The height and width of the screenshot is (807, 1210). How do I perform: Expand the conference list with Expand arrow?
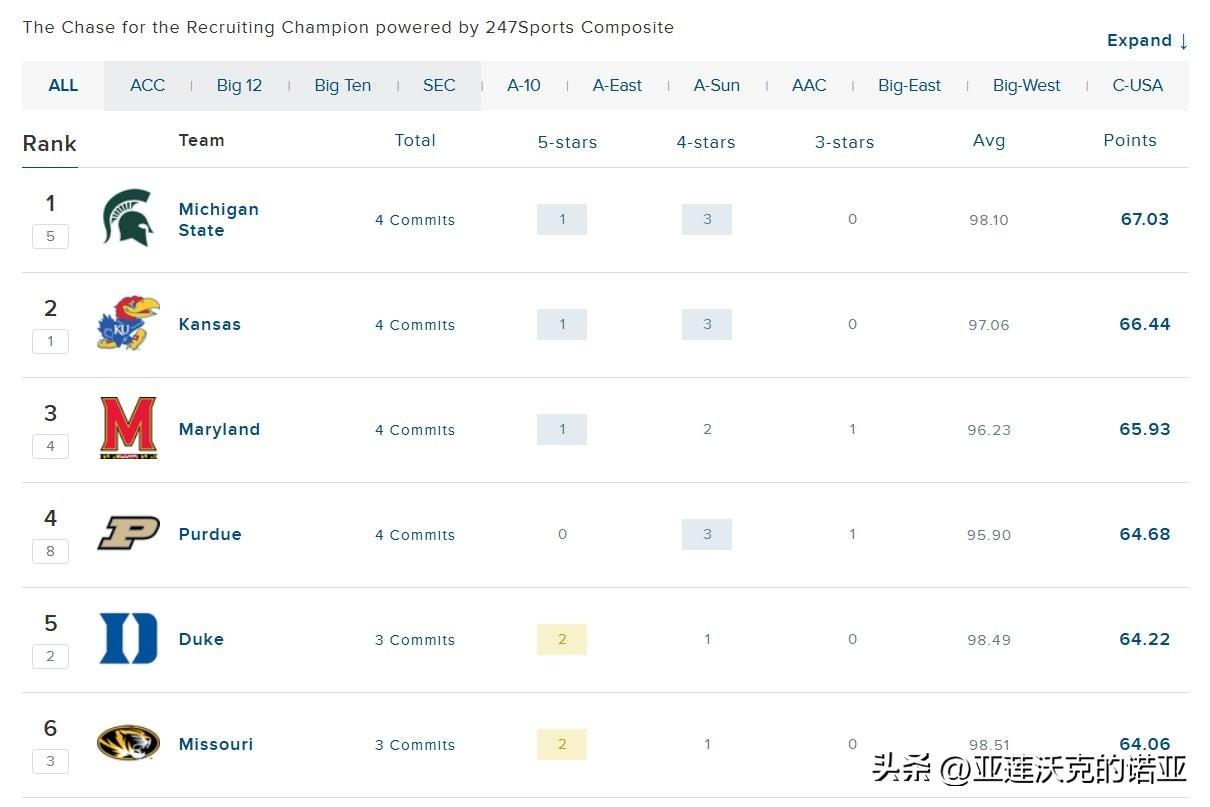click(1147, 41)
